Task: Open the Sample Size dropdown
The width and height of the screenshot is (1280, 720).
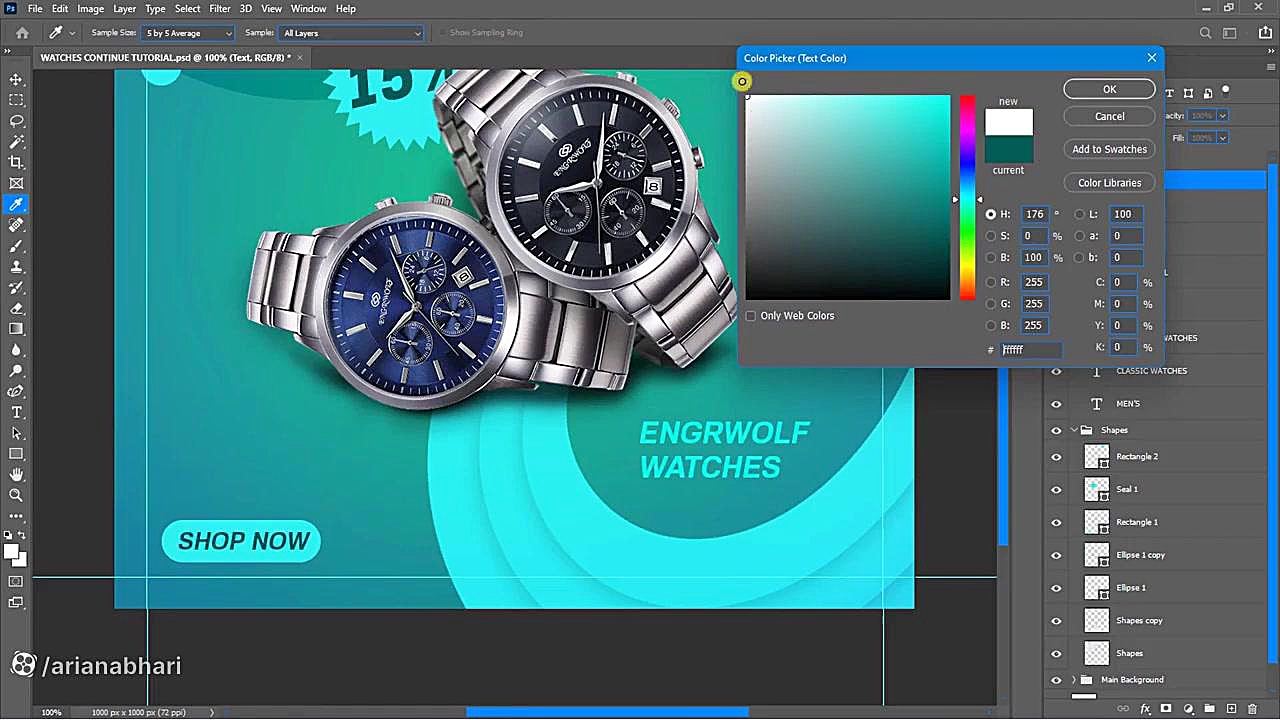Action: click(188, 33)
